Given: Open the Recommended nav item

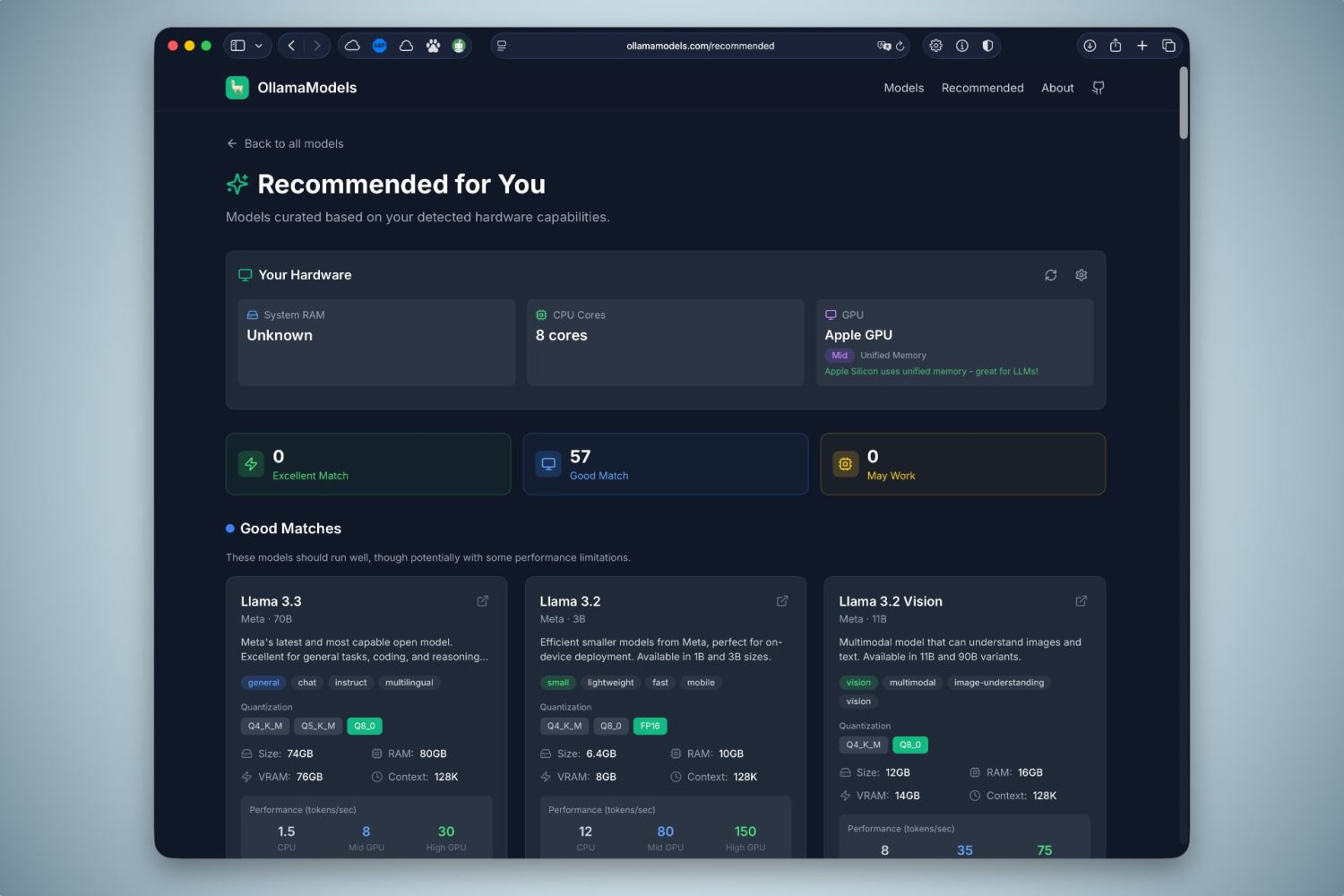Looking at the screenshot, I should point(983,88).
